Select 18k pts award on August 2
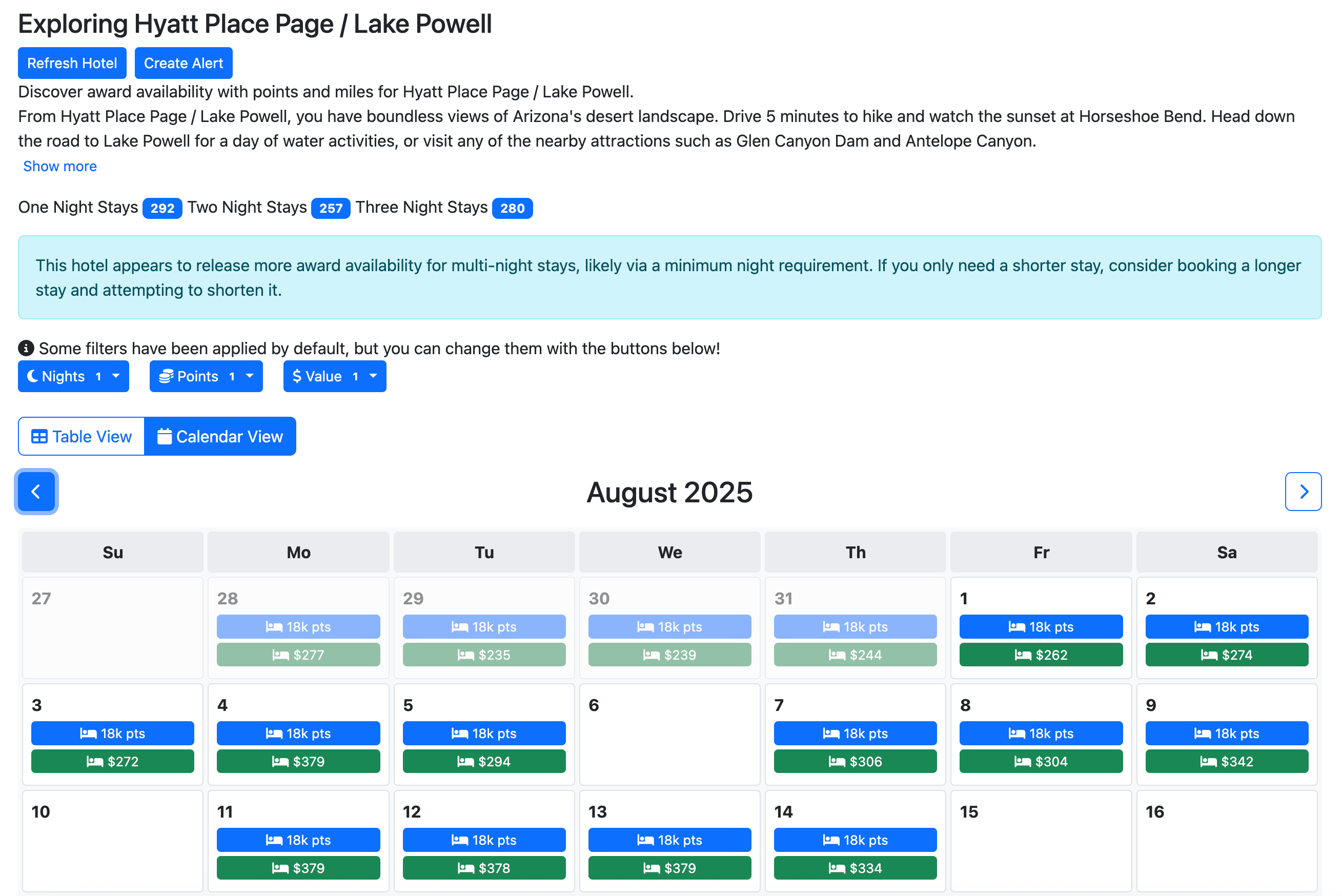Screen dimensions: 1342x896 coord(1226,627)
